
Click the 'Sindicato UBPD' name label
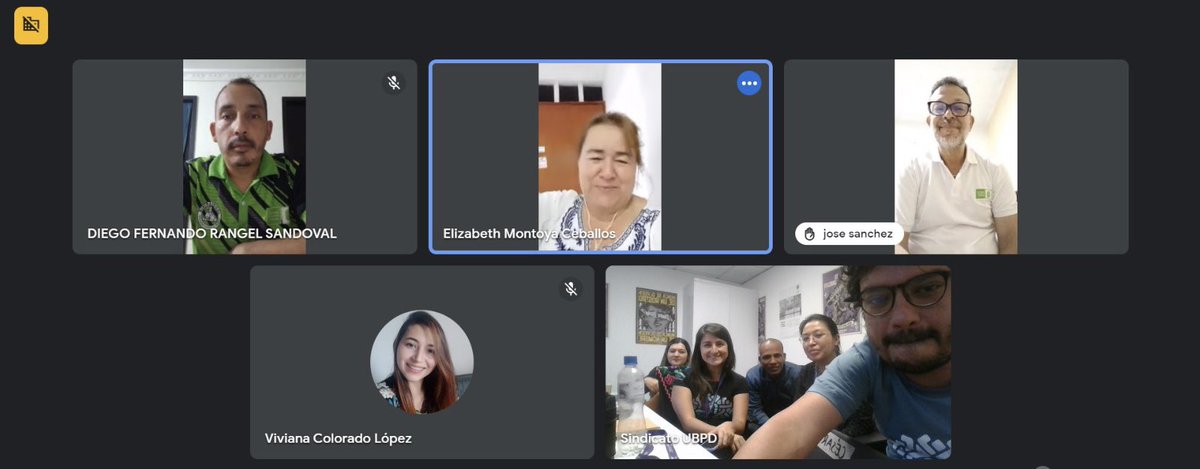click(x=668, y=438)
